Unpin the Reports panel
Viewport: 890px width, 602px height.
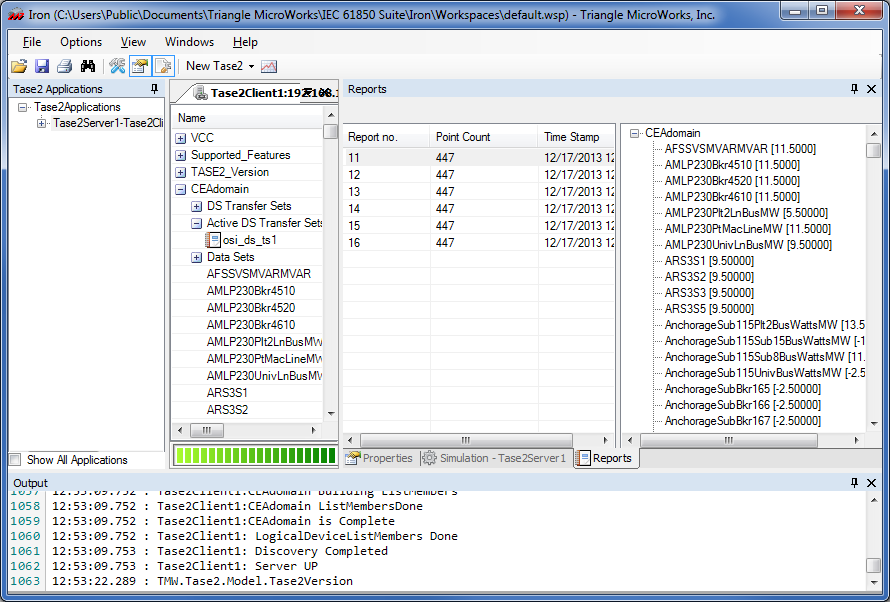click(x=853, y=89)
